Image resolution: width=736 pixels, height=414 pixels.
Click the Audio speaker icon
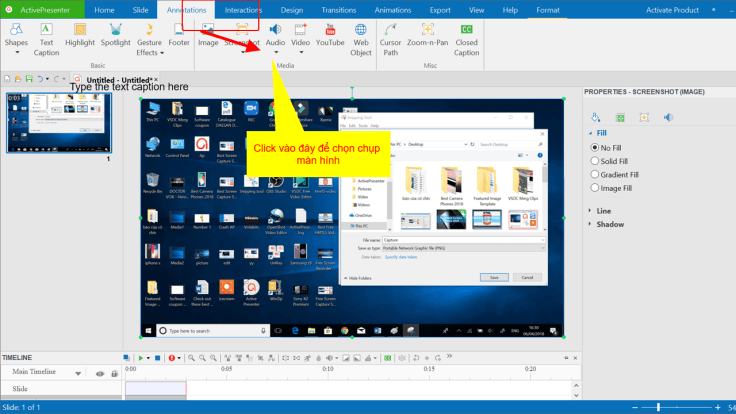[x=276, y=30]
